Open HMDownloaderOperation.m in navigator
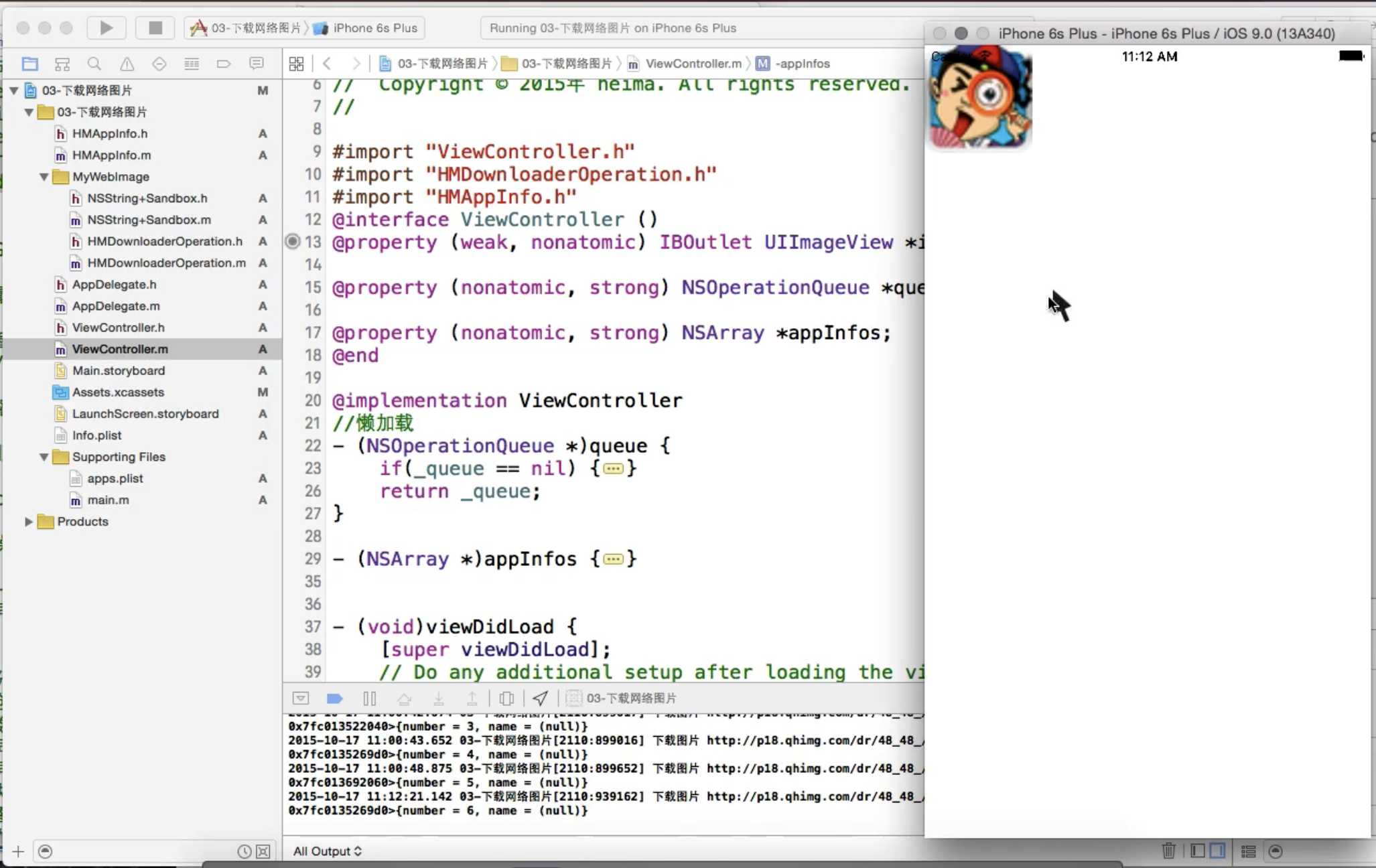This screenshot has height=868, width=1376. click(x=166, y=263)
